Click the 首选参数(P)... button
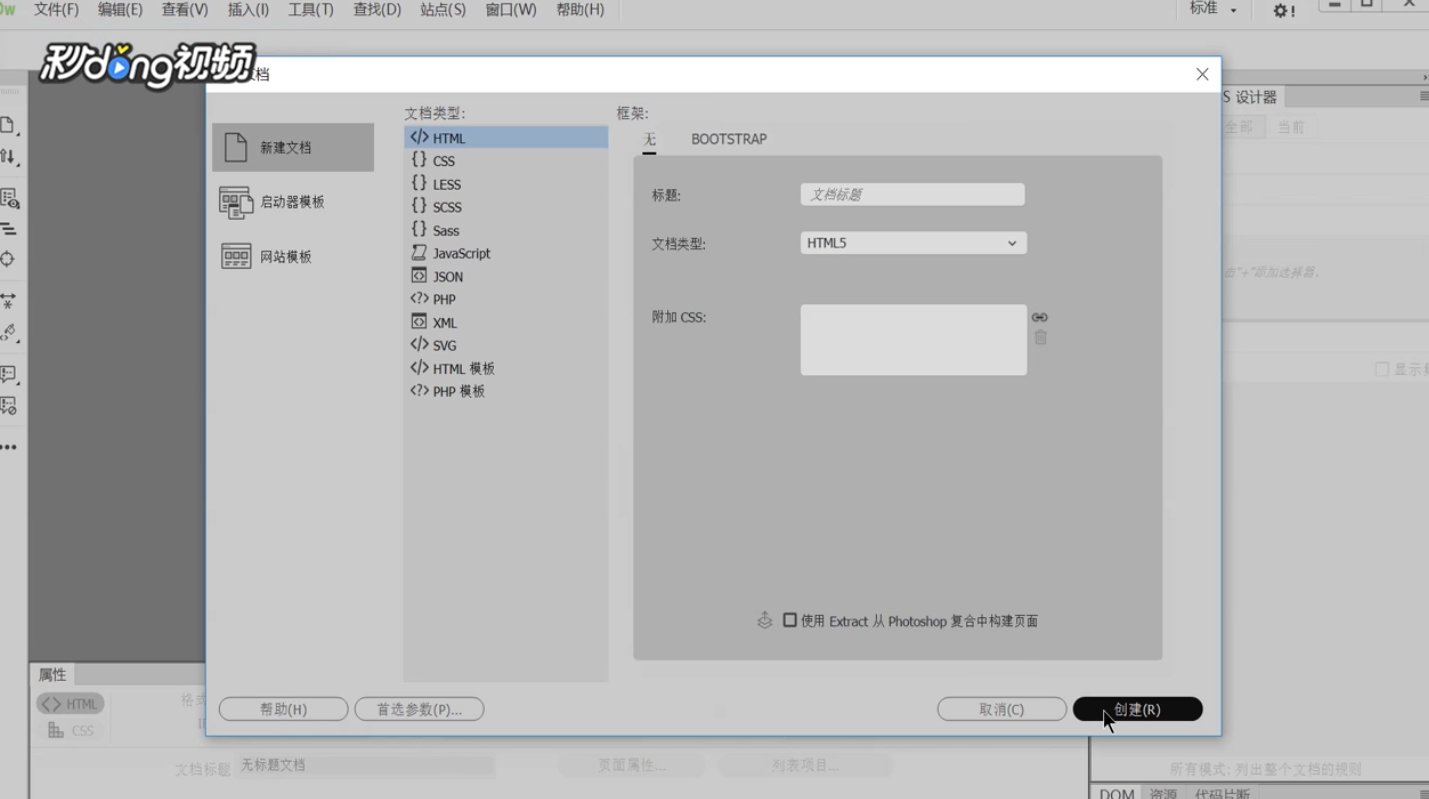Image resolution: width=1429 pixels, height=799 pixels. [419, 709]
